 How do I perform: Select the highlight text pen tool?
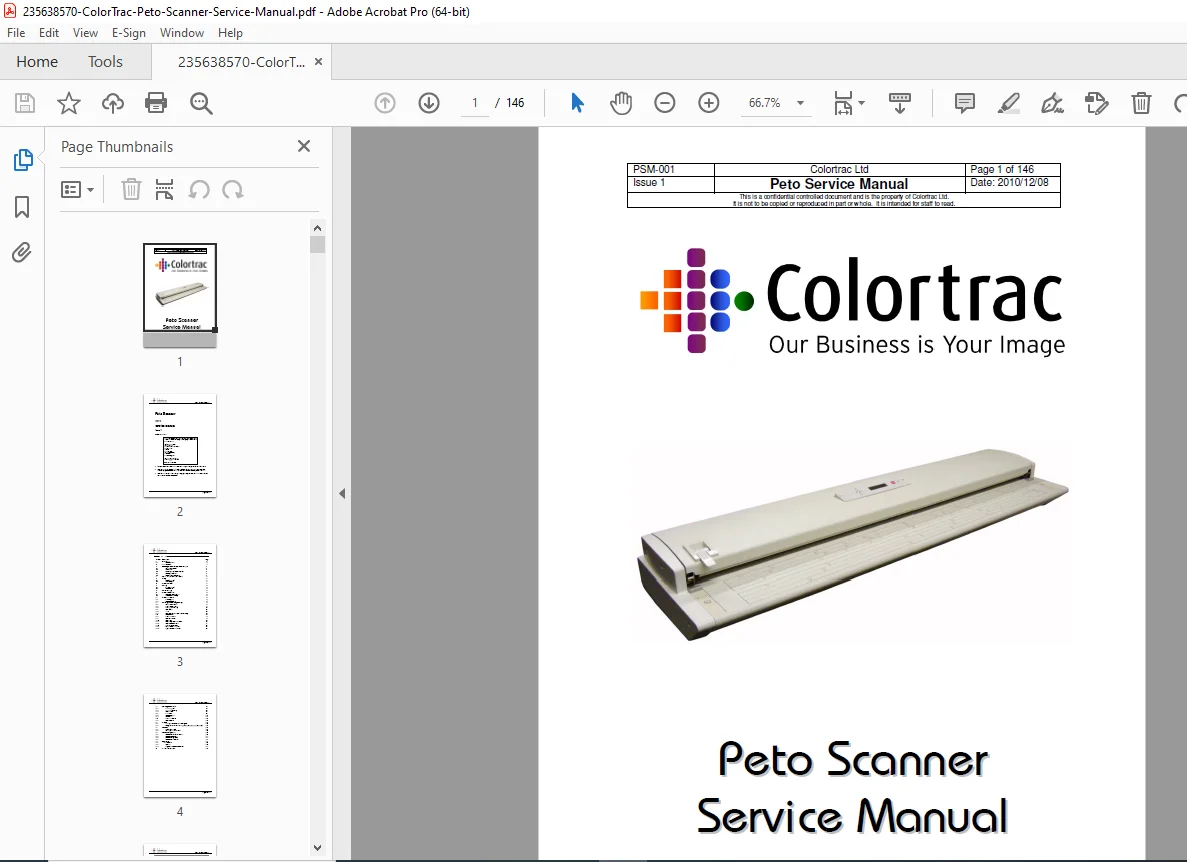pos(1008,103)
